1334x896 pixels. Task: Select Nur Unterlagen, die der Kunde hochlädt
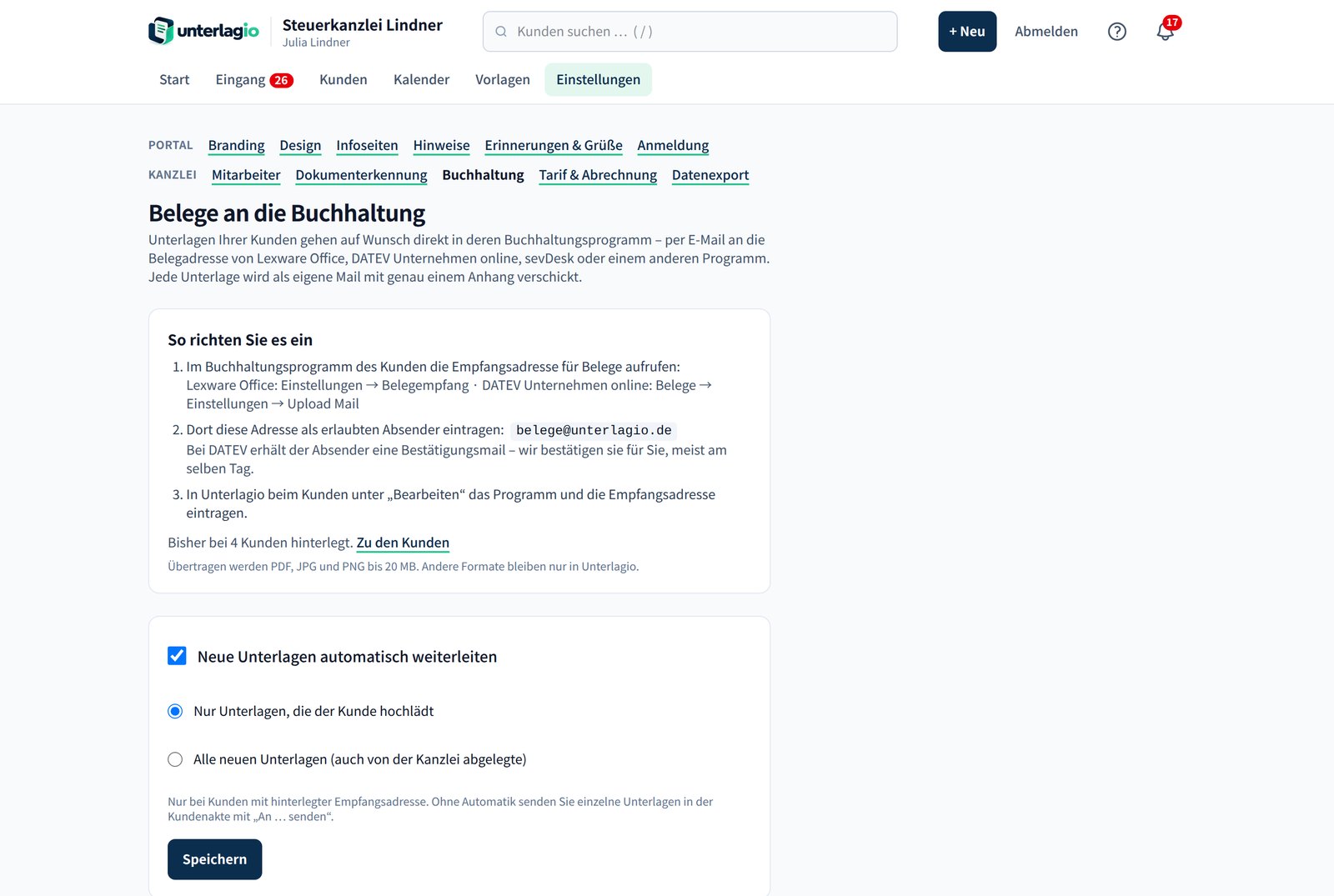(x=175, y=712)
